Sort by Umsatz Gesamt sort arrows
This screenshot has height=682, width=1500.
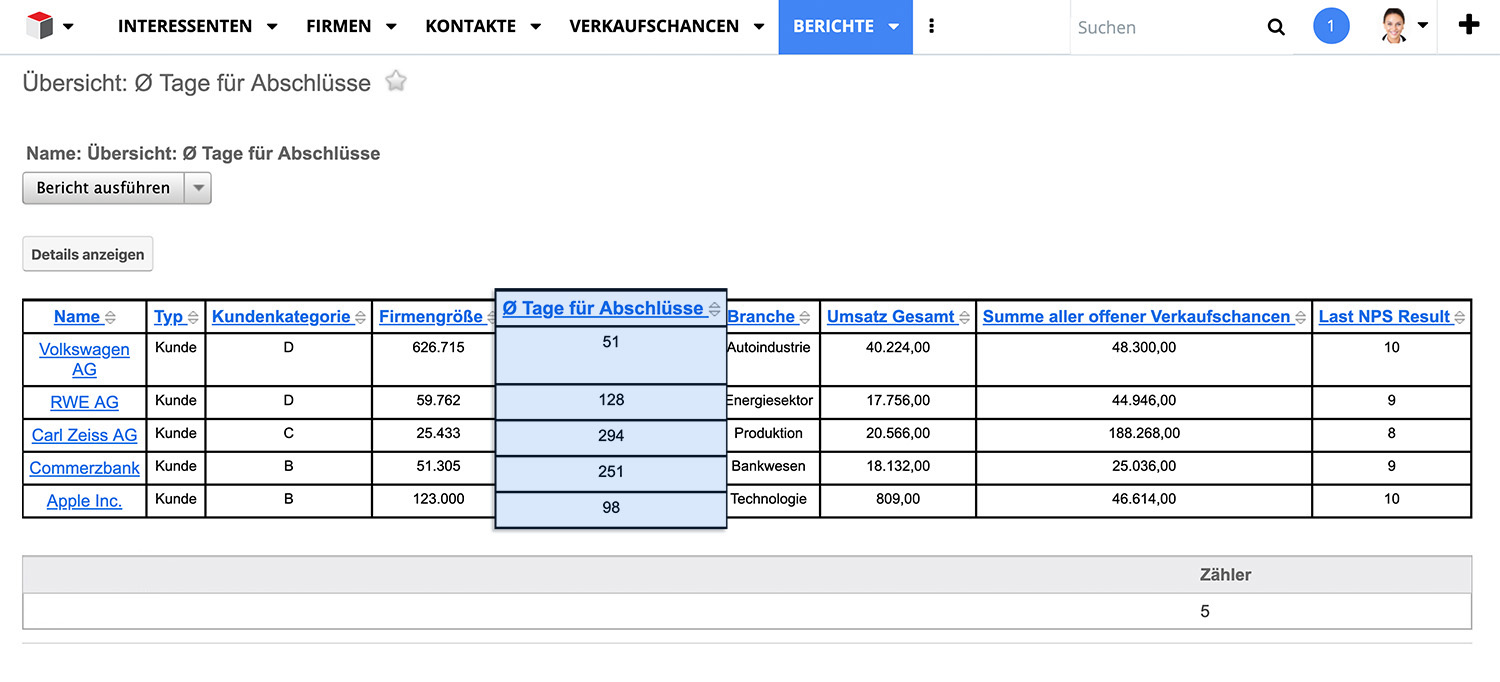(964, 317)
